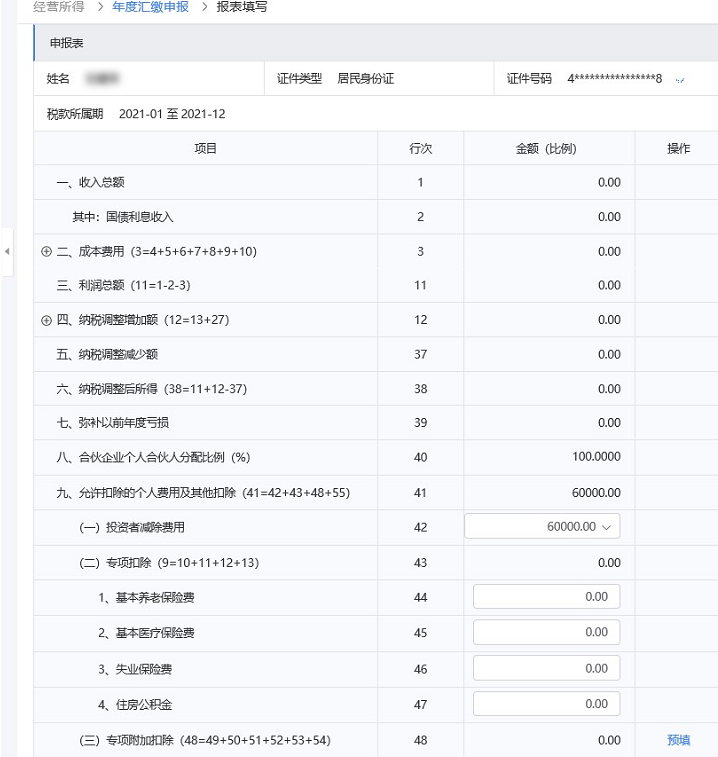Click the 年度汇缴申报 breadcrumb link
Screen dimensions: 718x757
coord(150,7)
